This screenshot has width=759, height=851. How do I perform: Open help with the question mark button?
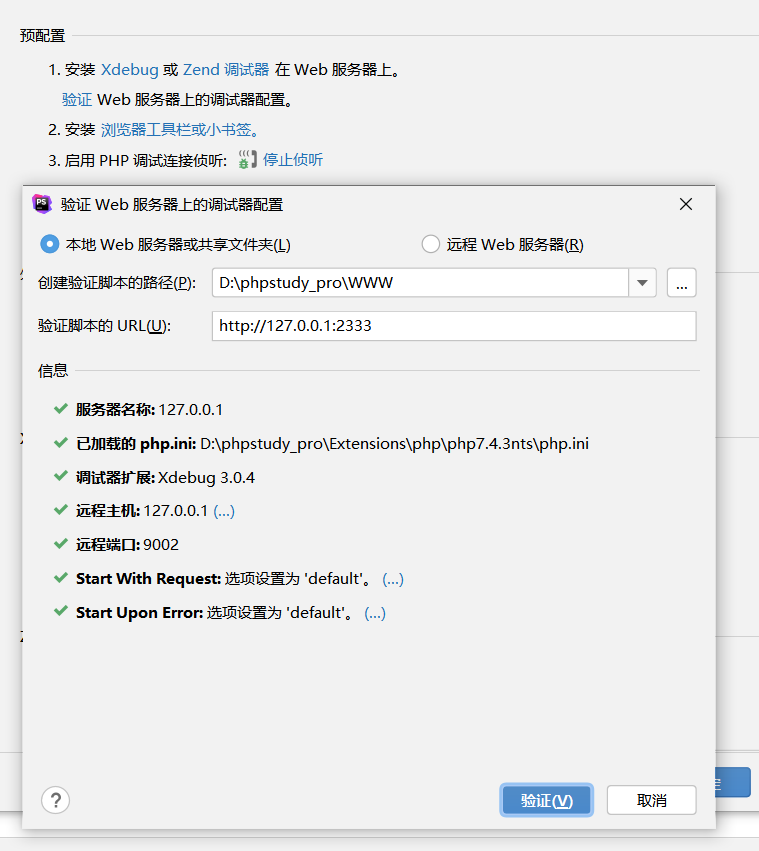pyautogui.click(x=55, y=800)
